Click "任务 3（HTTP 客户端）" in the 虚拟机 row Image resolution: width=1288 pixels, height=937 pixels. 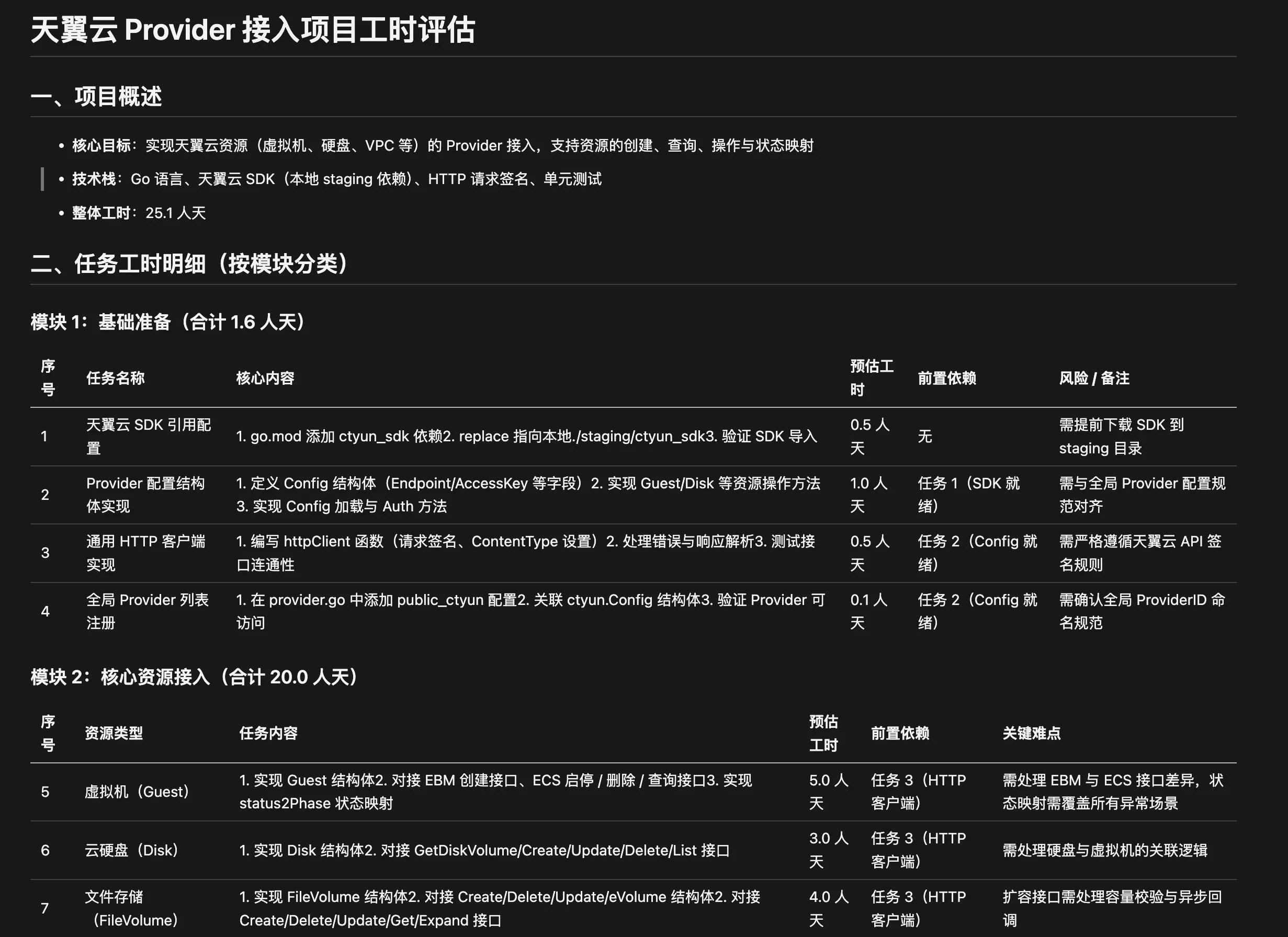click(x=918, y=792)
